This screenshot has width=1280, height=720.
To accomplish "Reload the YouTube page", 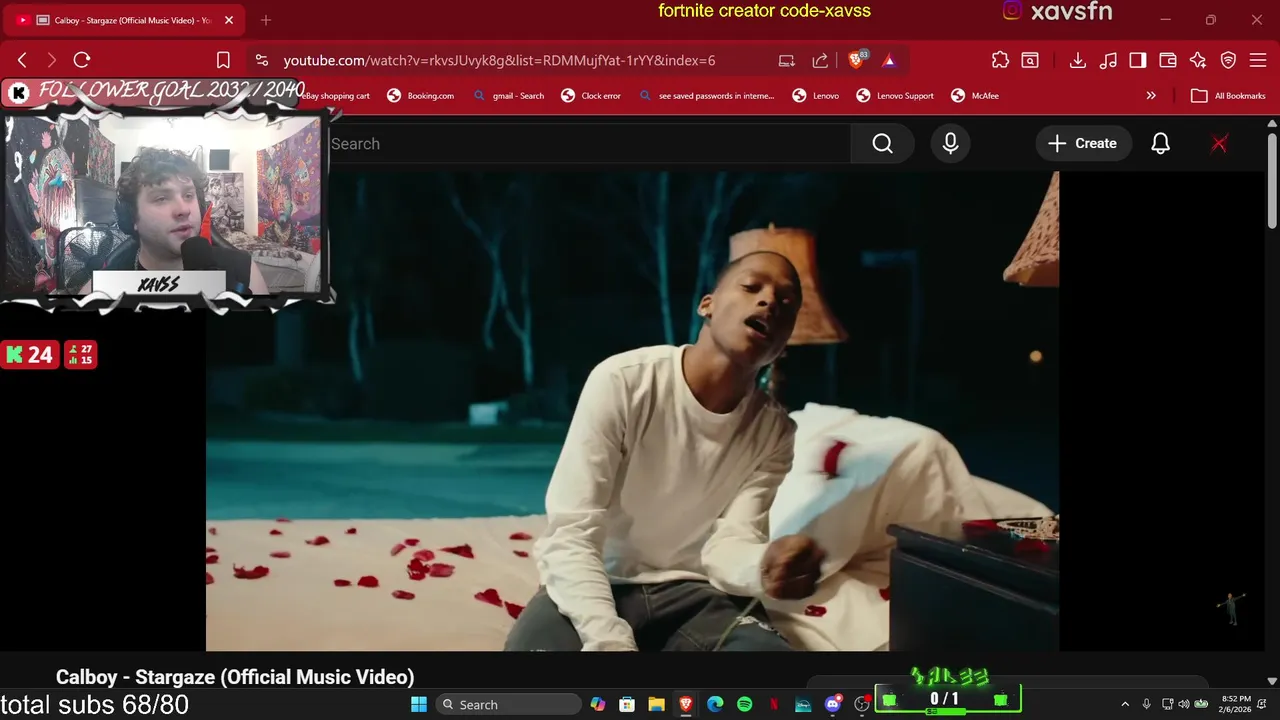I will tap(82, 60).
